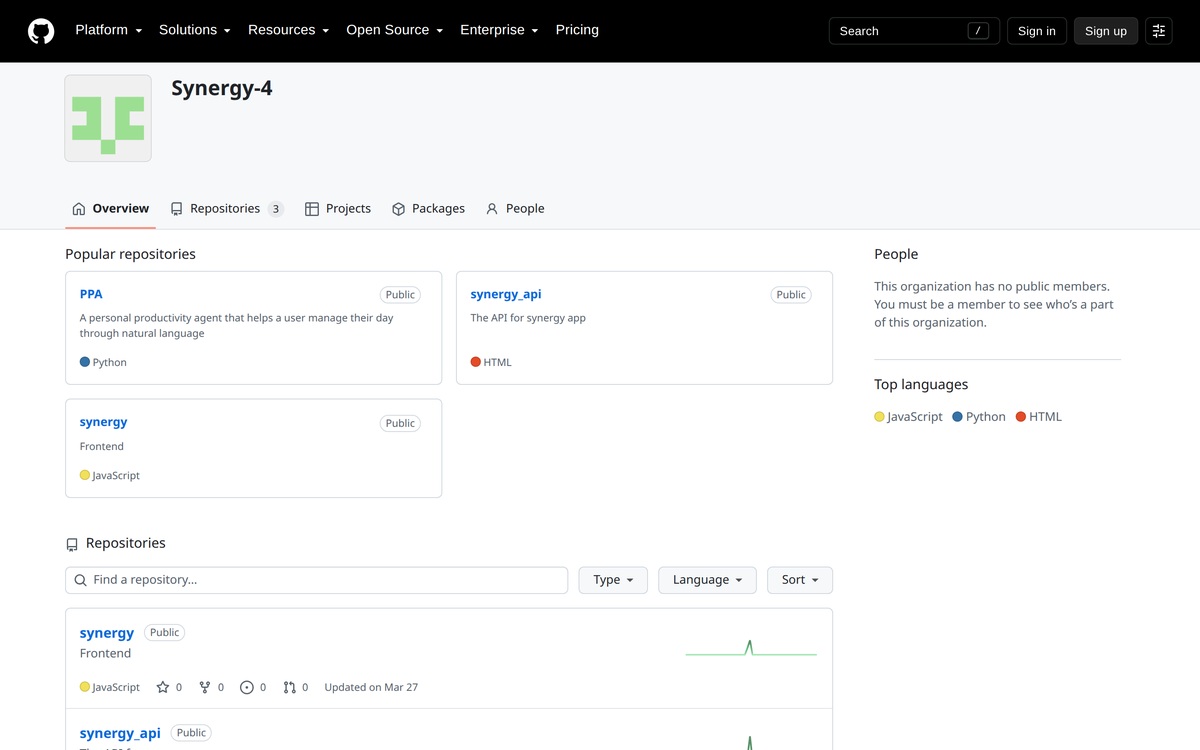Open the PPA popular repository link

[91, 294]
